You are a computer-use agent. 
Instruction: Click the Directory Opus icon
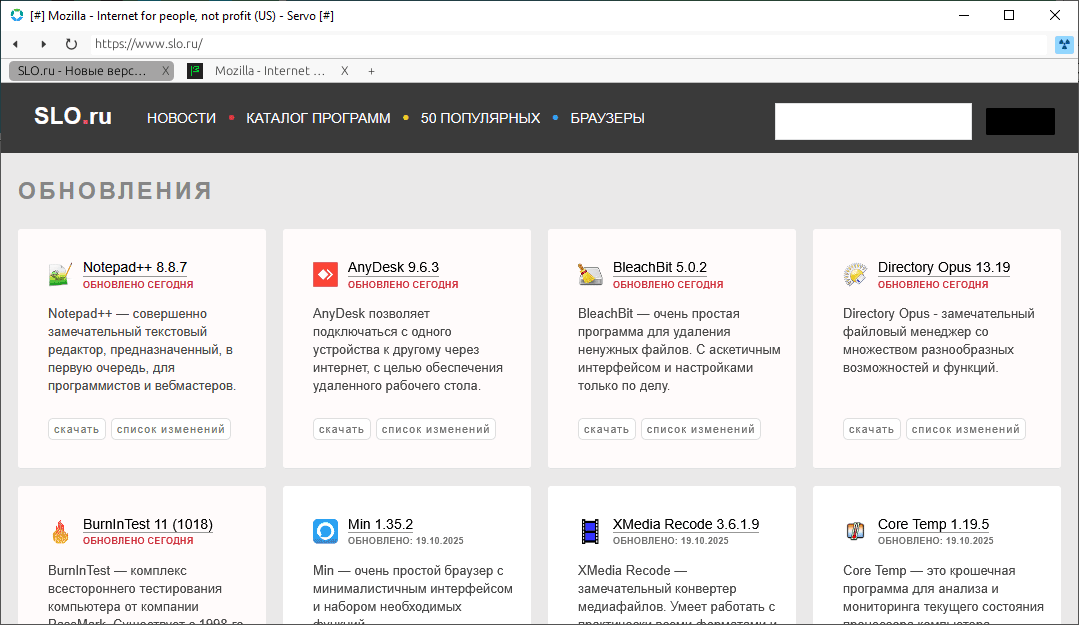pos(855,275)
